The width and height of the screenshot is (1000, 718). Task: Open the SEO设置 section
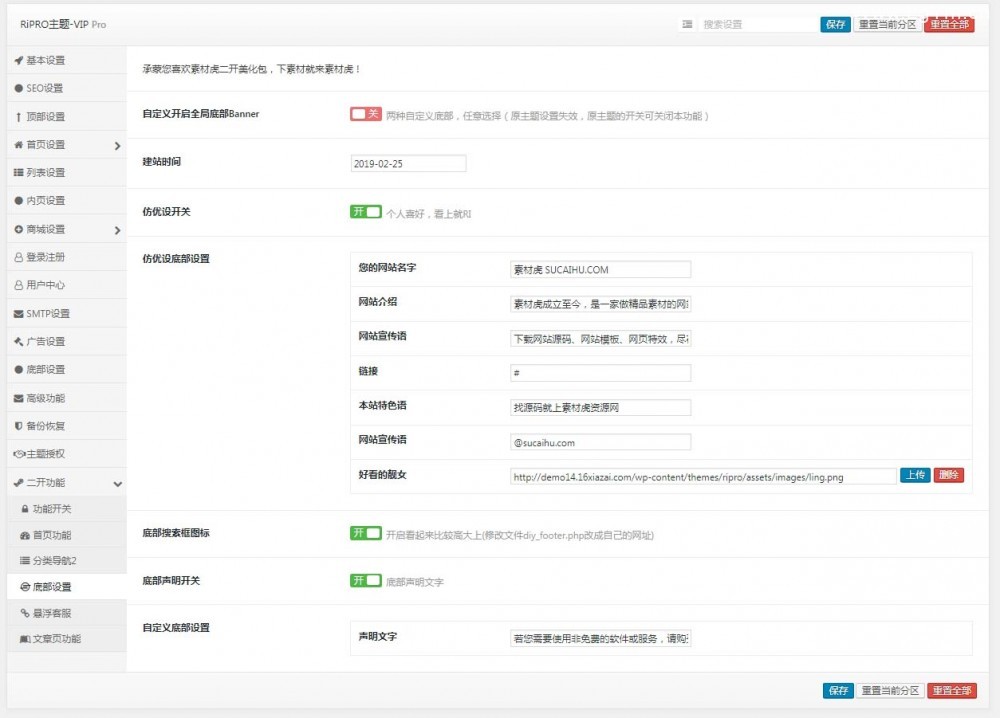(67, 89)
